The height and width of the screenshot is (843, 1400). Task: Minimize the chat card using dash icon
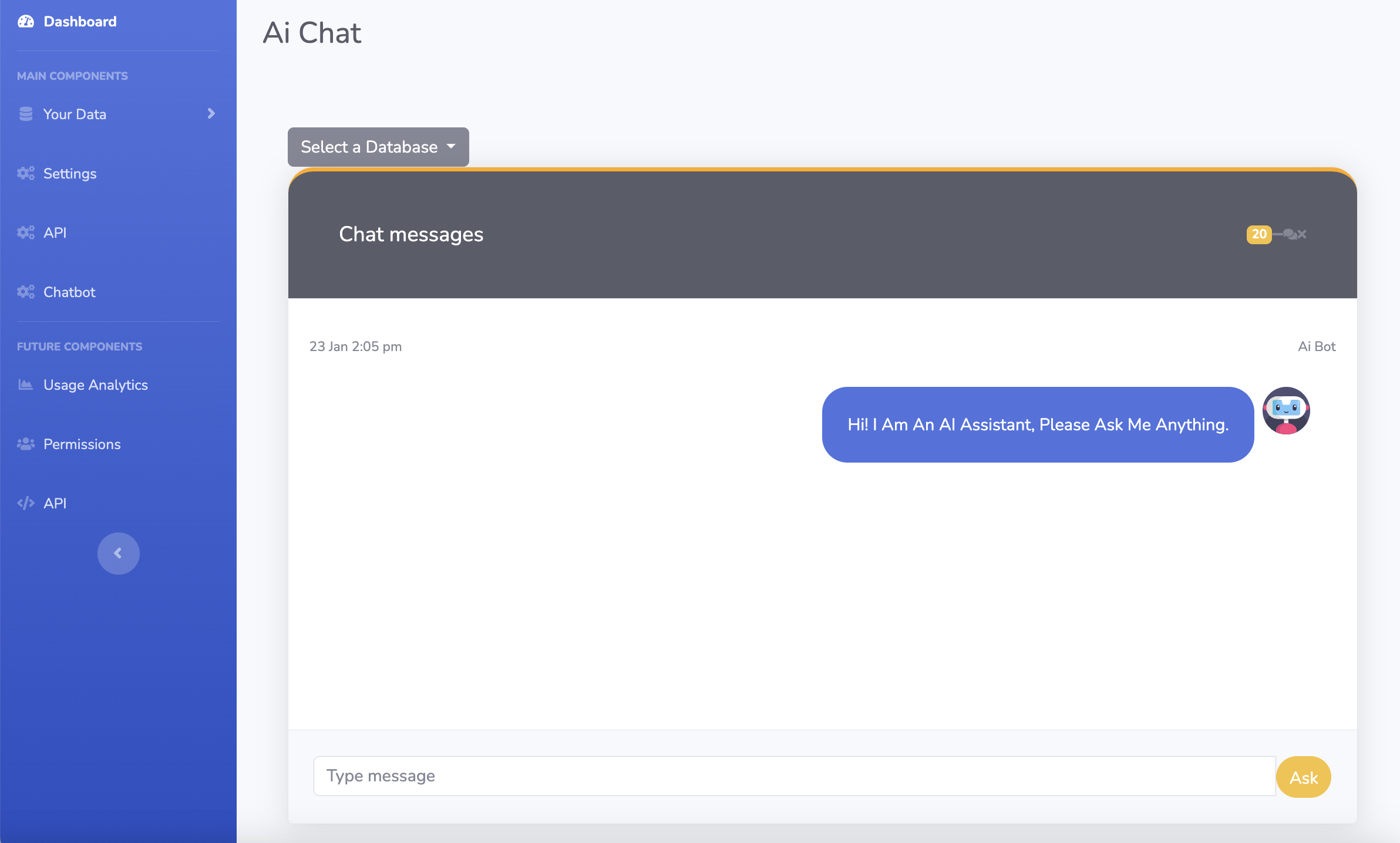pos(1277,234)
